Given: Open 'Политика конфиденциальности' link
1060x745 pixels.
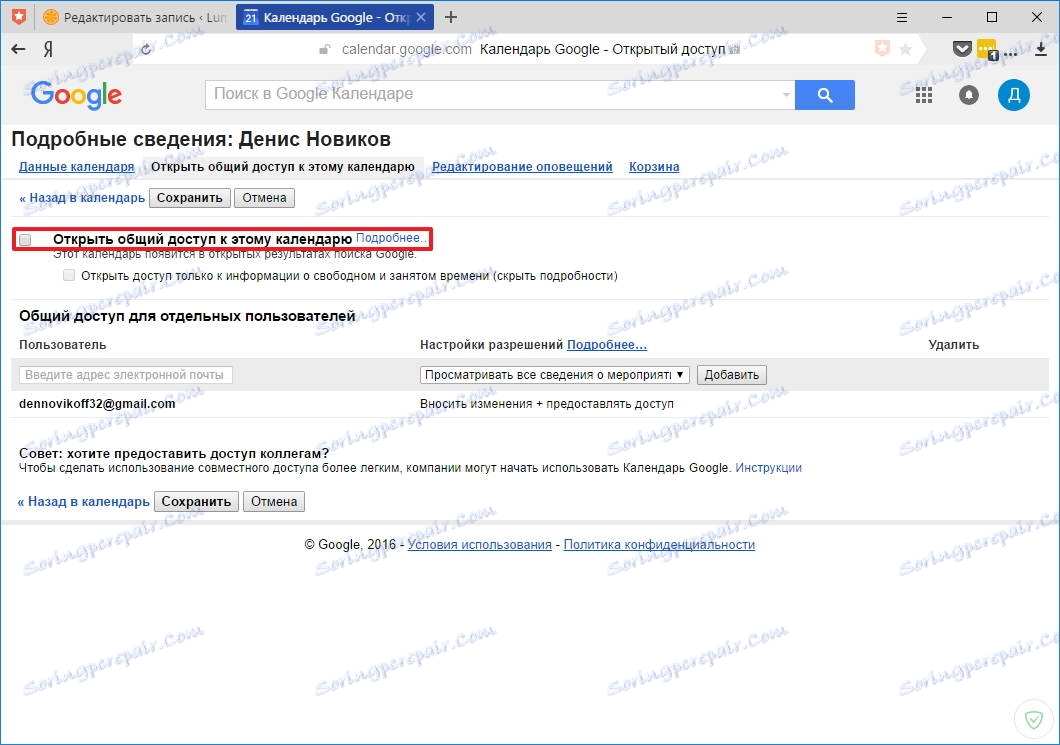Looking at the screenshot, I should point(659,545).
